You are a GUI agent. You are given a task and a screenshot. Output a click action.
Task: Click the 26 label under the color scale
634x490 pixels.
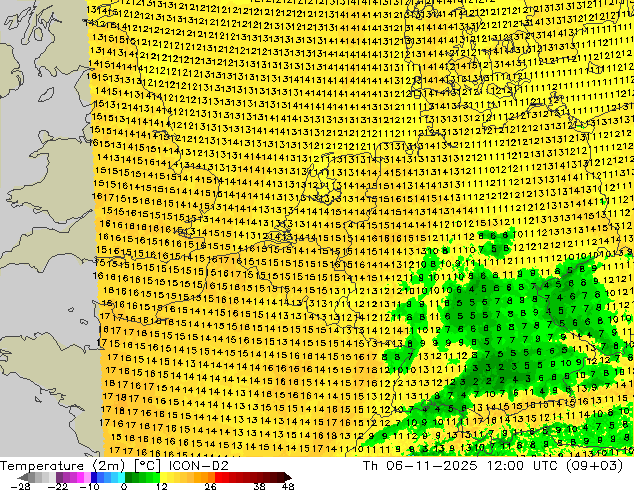(x=210, y=486)
